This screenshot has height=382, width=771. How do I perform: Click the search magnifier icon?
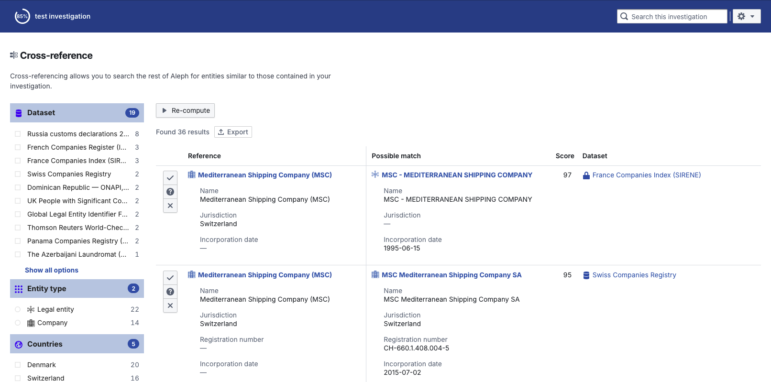point(624,16)
